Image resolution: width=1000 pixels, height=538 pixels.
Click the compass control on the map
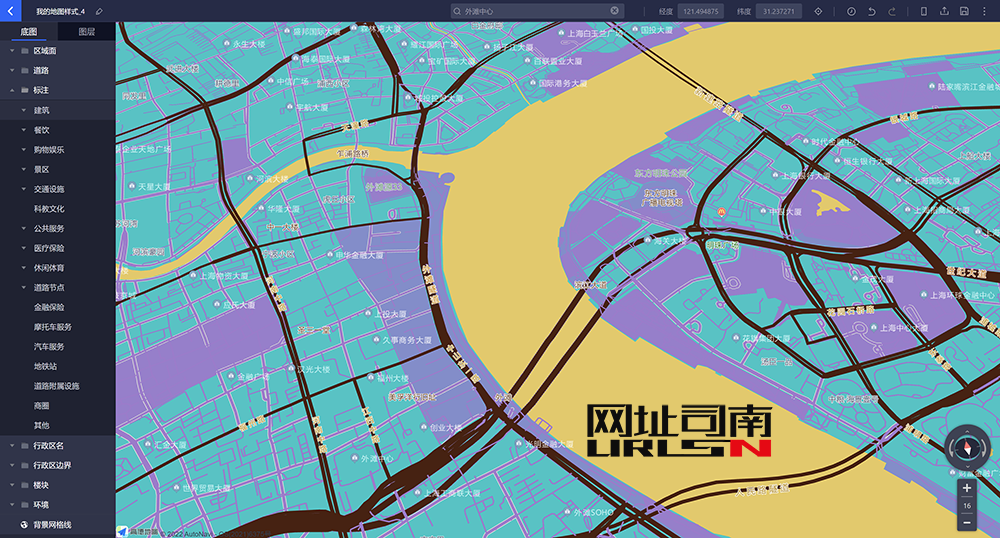coord(967,448)
